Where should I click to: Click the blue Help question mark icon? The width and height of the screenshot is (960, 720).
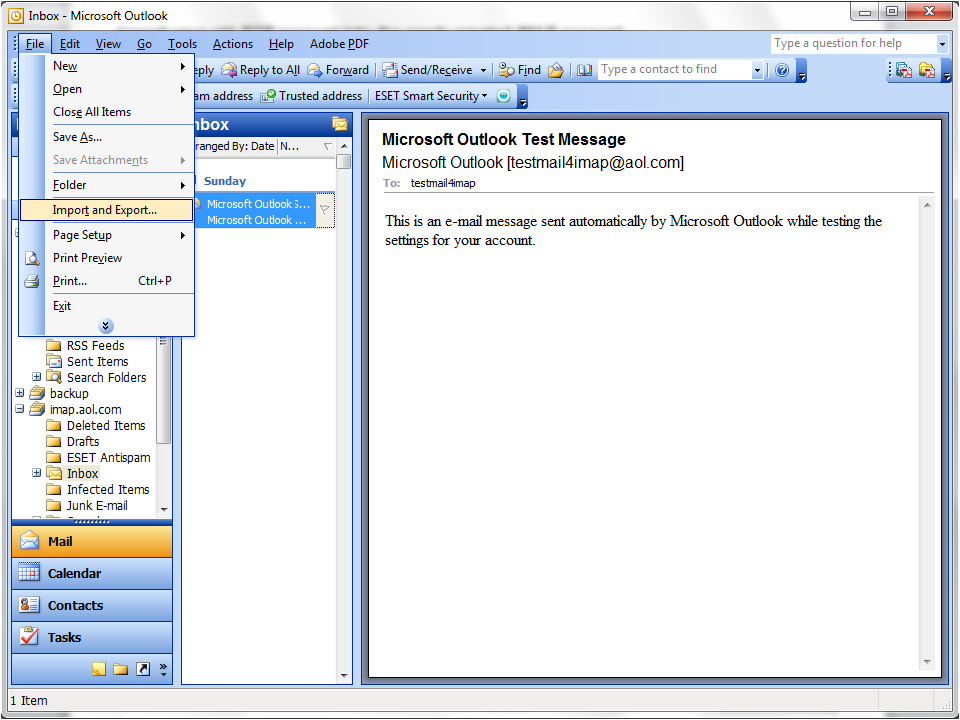point(782,70)
